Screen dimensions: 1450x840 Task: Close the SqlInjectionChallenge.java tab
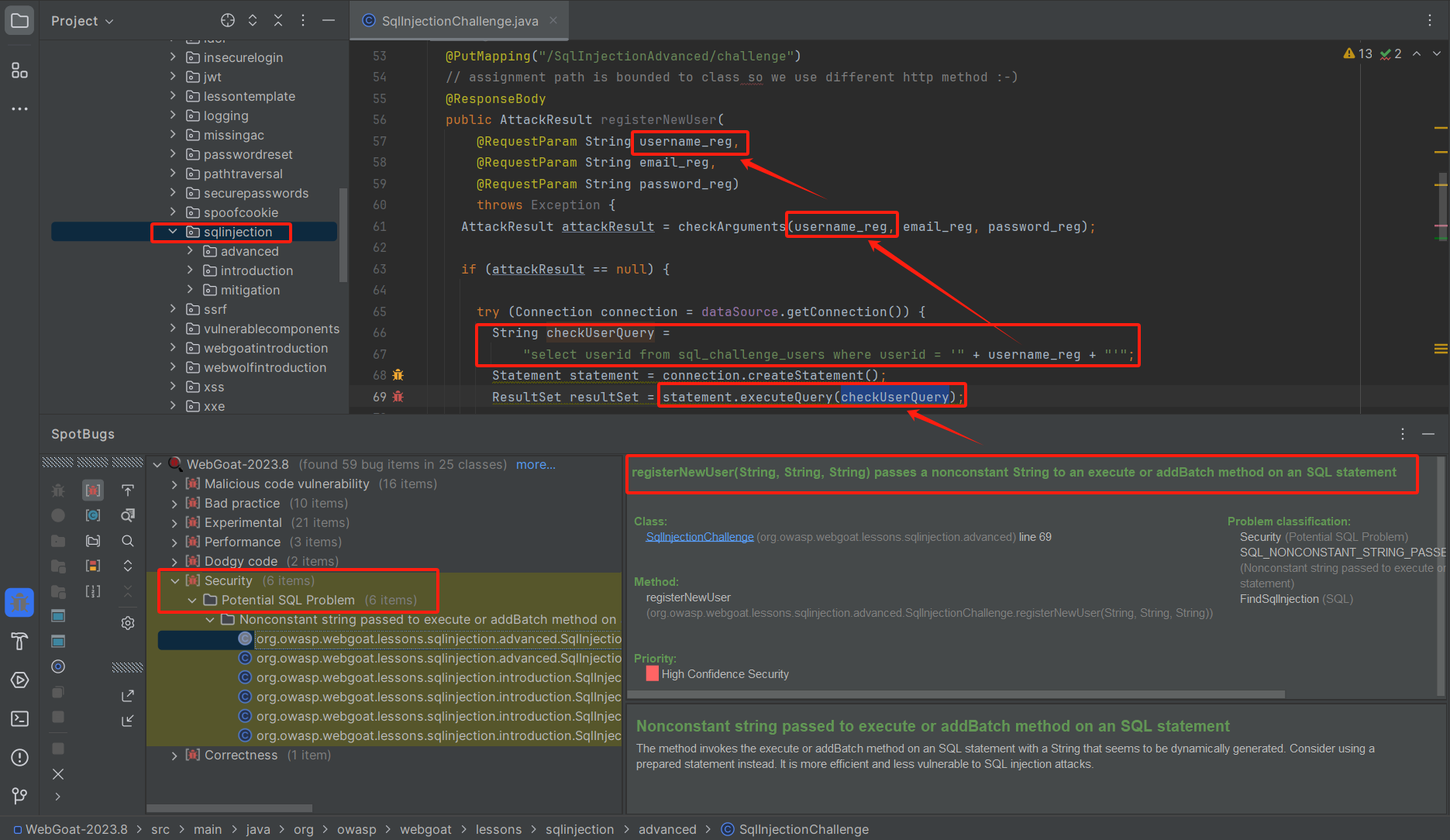553,20
